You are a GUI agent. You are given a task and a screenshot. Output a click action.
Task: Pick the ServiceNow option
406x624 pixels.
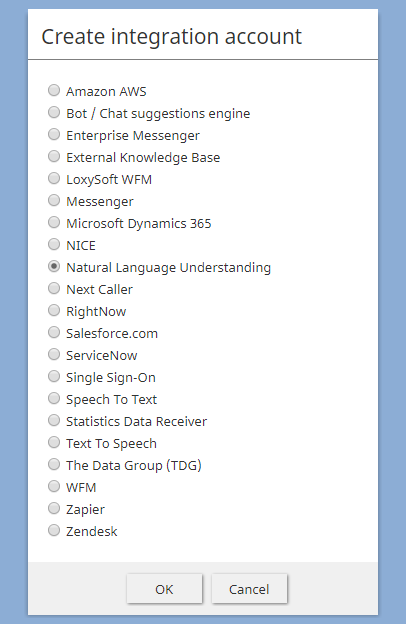pyautogui.click(x=54, y=354)
